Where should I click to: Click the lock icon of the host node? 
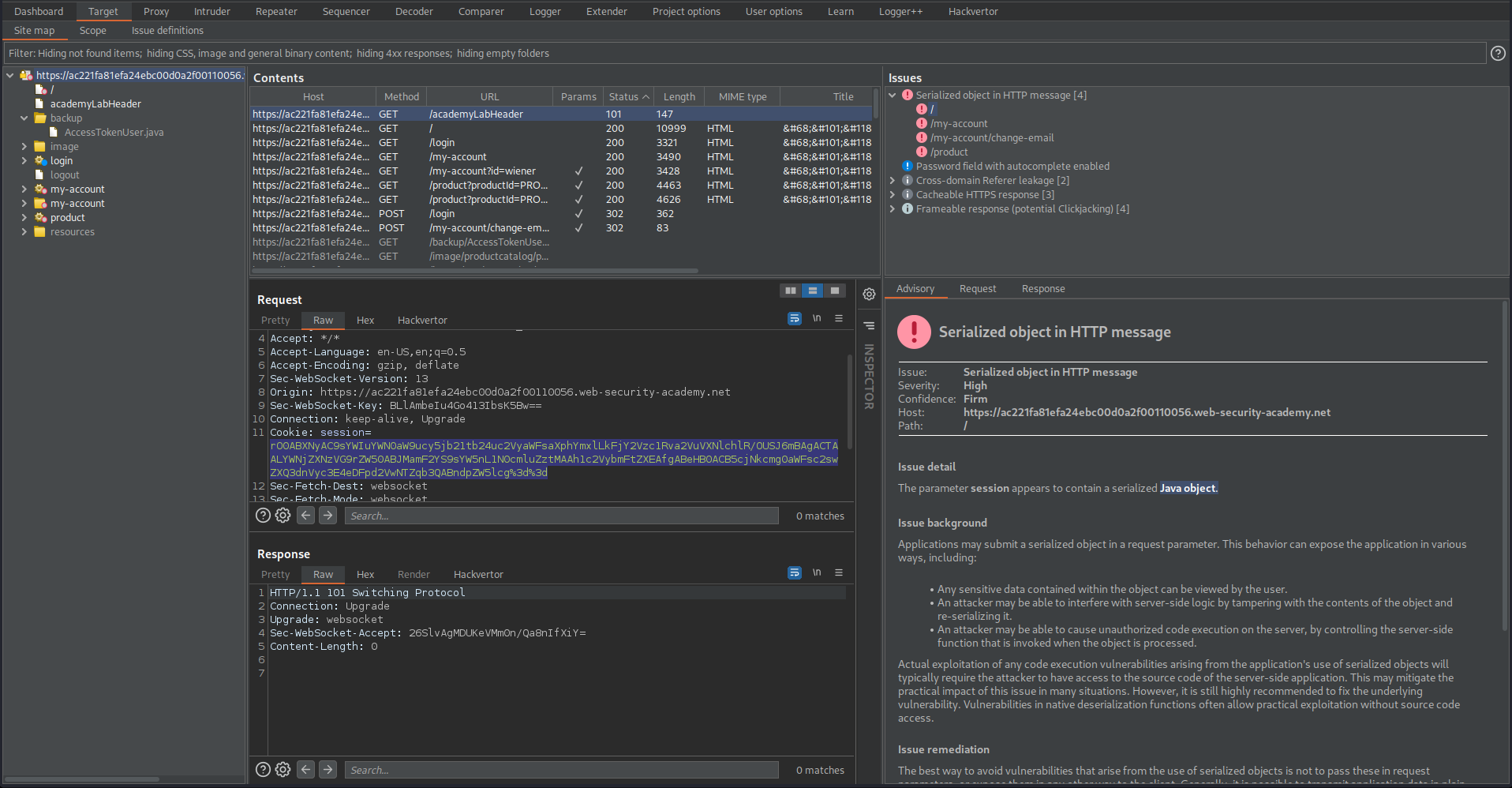click(x=26, y=75)
